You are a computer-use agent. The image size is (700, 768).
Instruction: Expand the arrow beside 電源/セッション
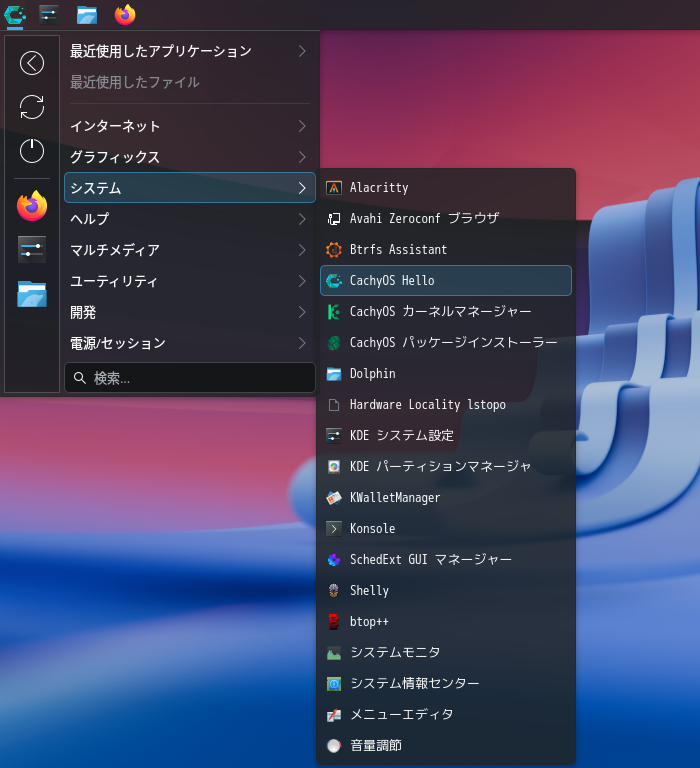coord(302,343)
